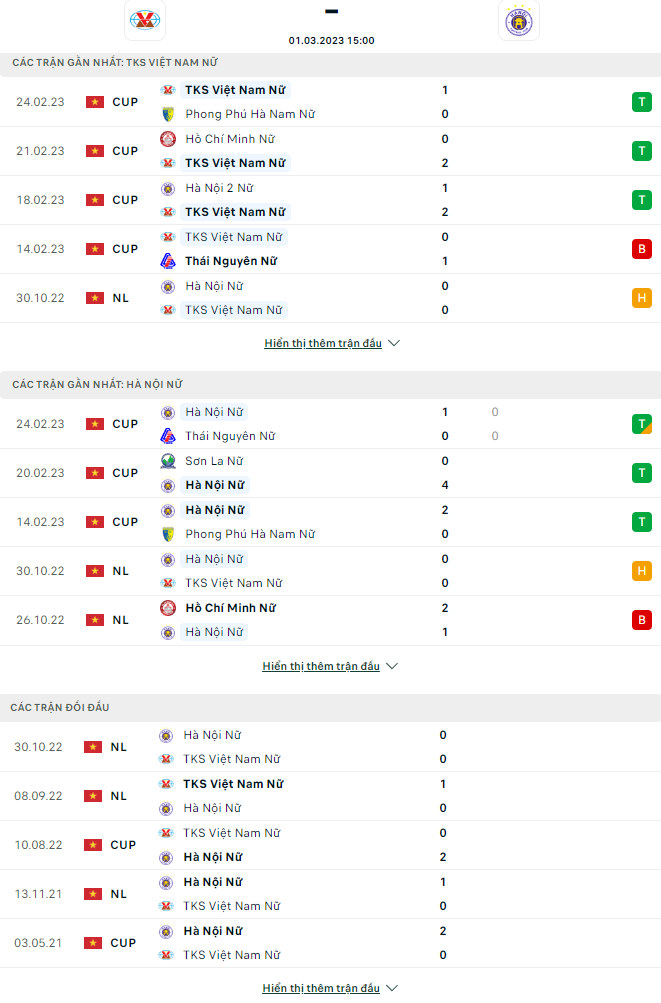Image resolution: width=661 pixels, height=1003 pixels.
Task: Click the Phong Phú Hà Nam Nữ logo in 24.02.23 match
Action: (168, 114)
